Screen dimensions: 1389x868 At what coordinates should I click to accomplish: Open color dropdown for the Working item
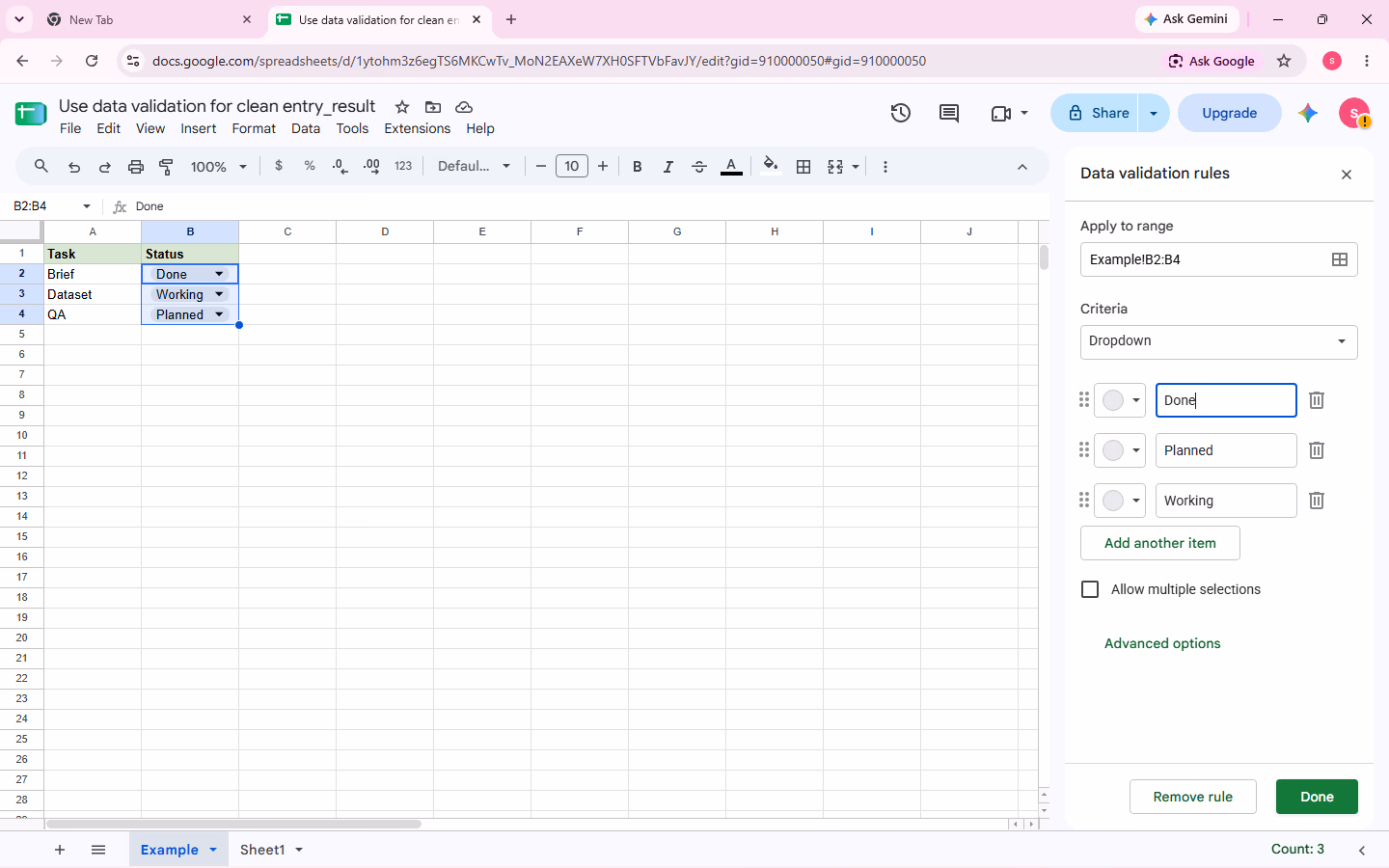(1120, 501)
